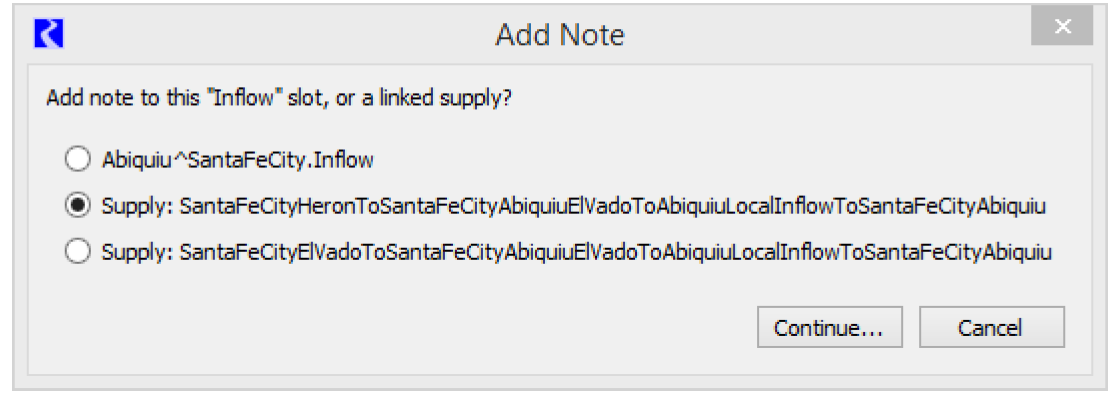Click the Continue... button
1113x394 pixels.
pyautogui.click(x=829, y=327)
